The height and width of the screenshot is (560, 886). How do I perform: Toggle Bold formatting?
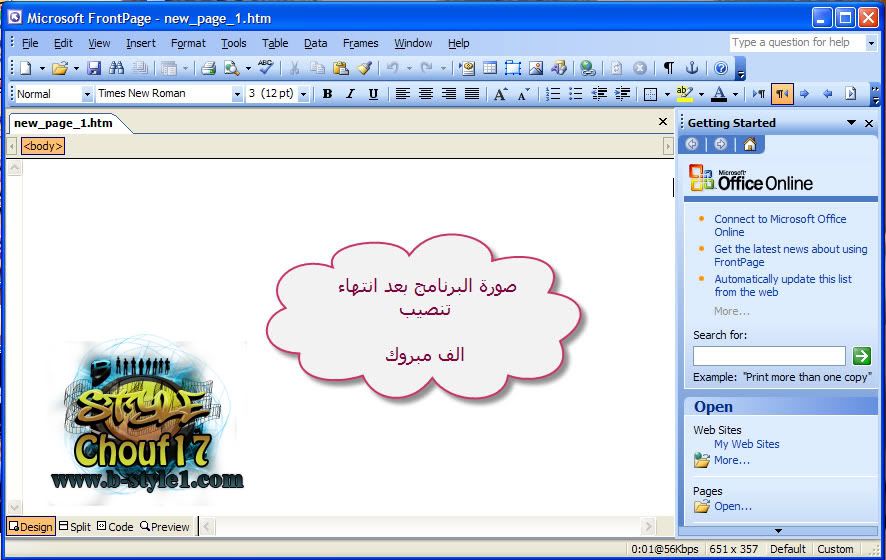[327, 94]
